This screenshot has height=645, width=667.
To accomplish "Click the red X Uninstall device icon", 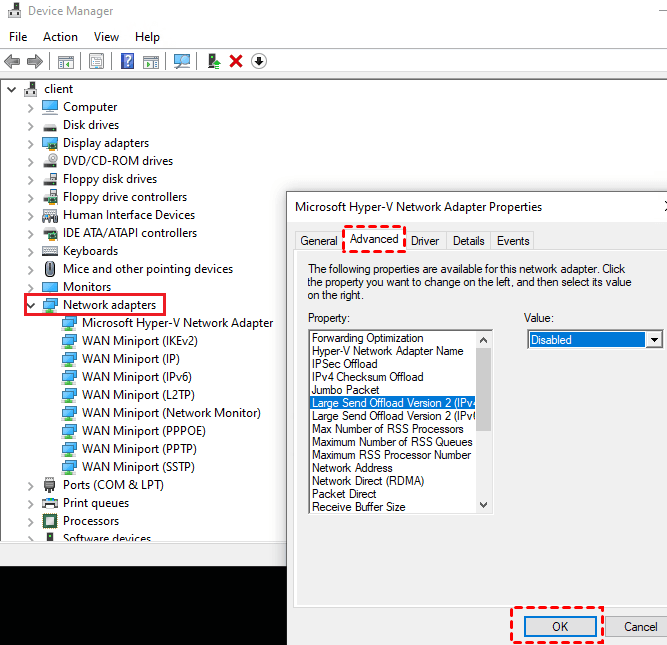I will [236, 61].
